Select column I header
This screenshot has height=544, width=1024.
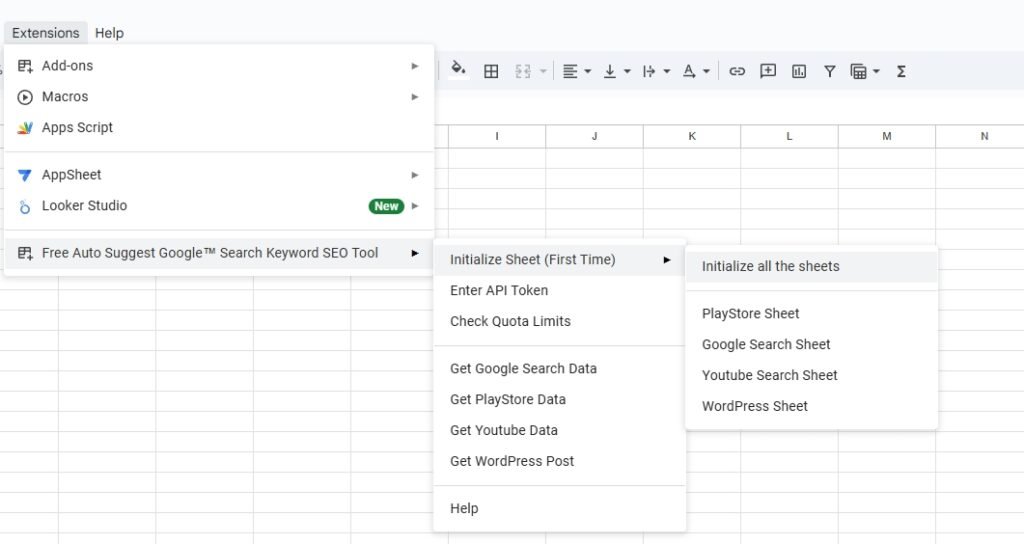[x=497, y=136]
